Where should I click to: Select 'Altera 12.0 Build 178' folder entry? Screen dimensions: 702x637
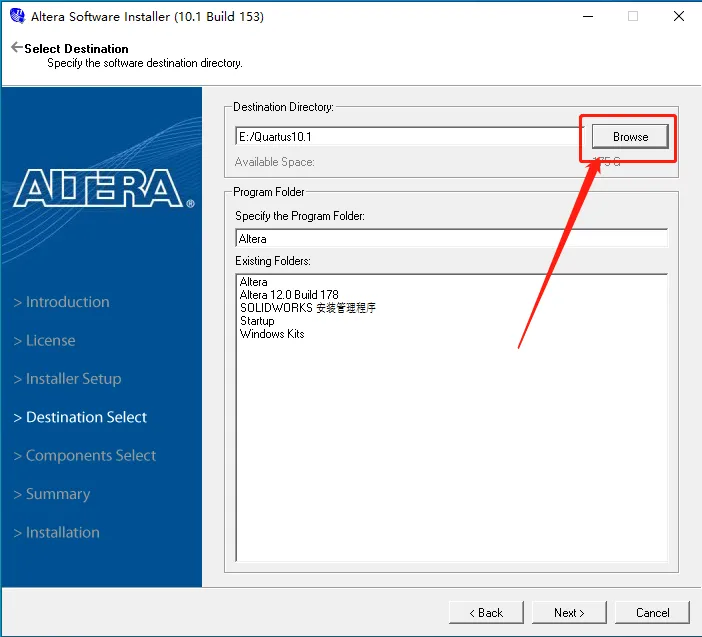coord(289,295)
